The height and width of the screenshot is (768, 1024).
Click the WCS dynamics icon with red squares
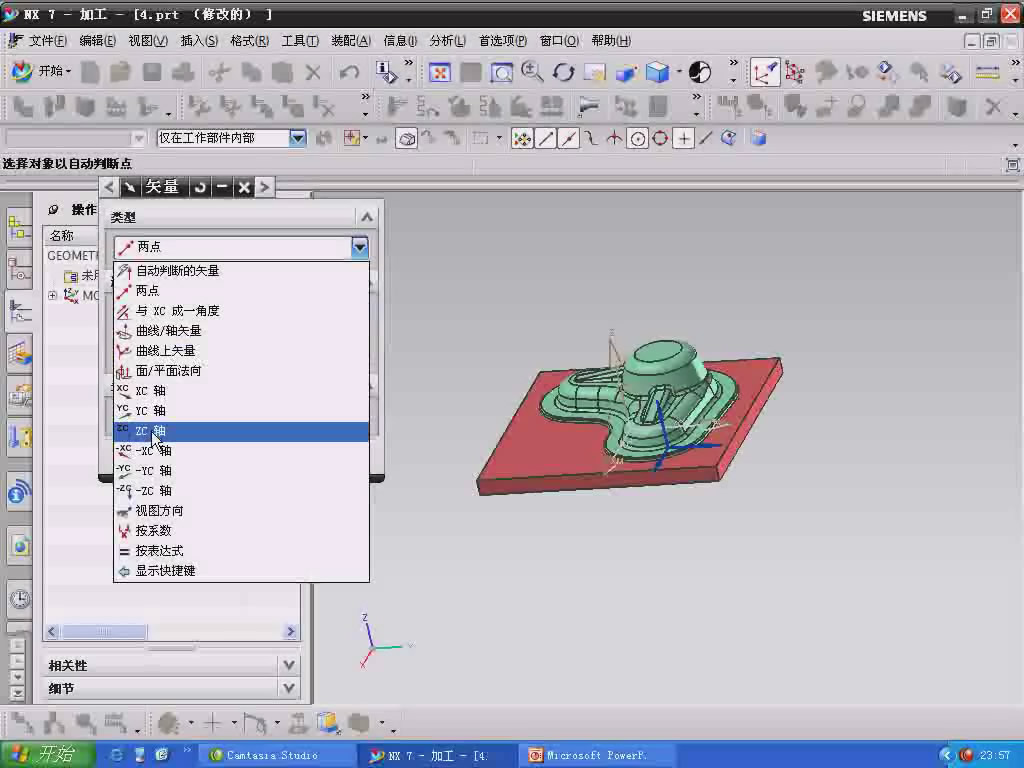(x=795, y=72)
